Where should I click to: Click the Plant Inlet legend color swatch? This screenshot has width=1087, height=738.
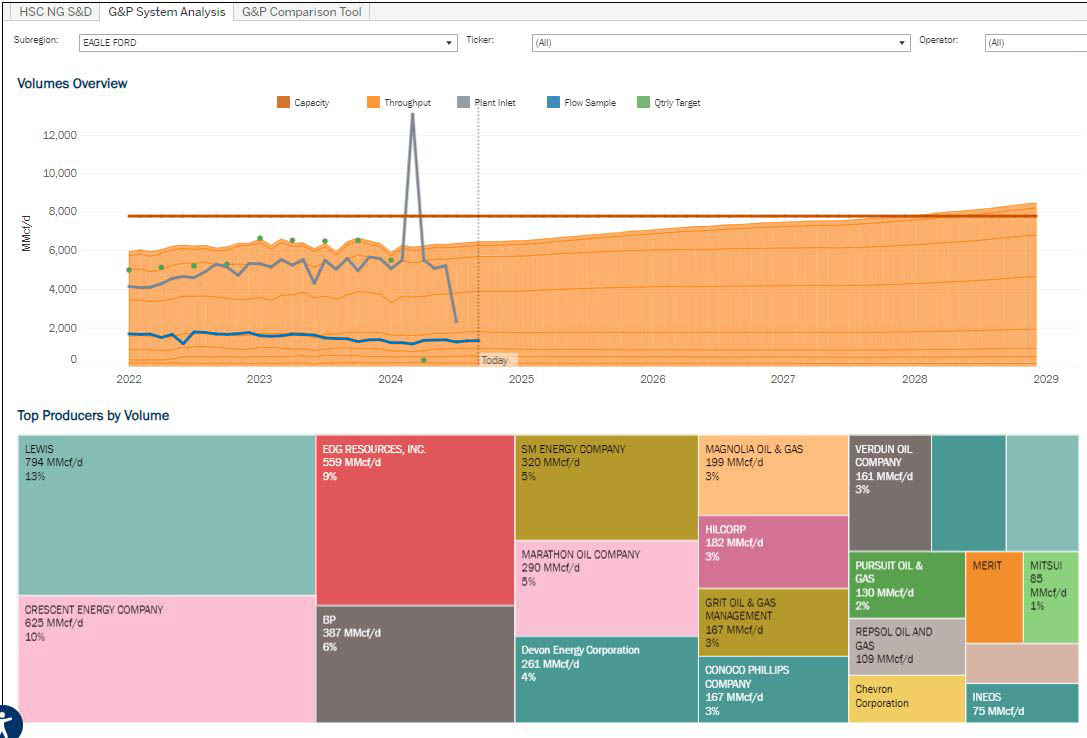pyautogui.click(x=463, y=103)
